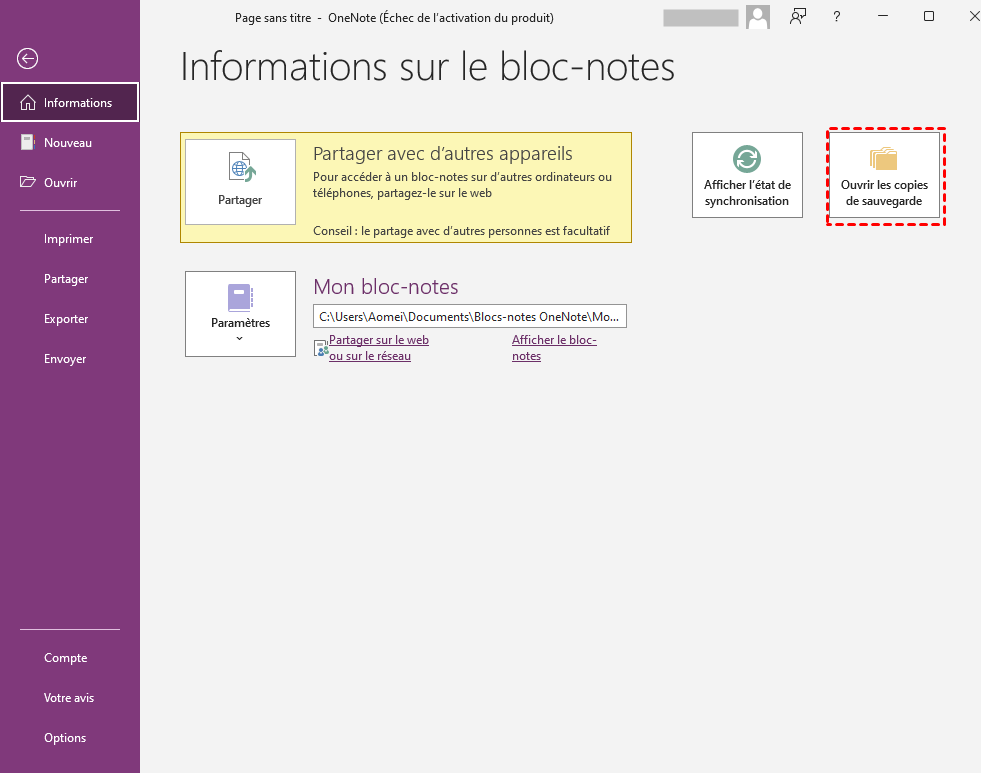981x773 pixels.
Task: Click the backup folders icon
Action: coord(883,159)
